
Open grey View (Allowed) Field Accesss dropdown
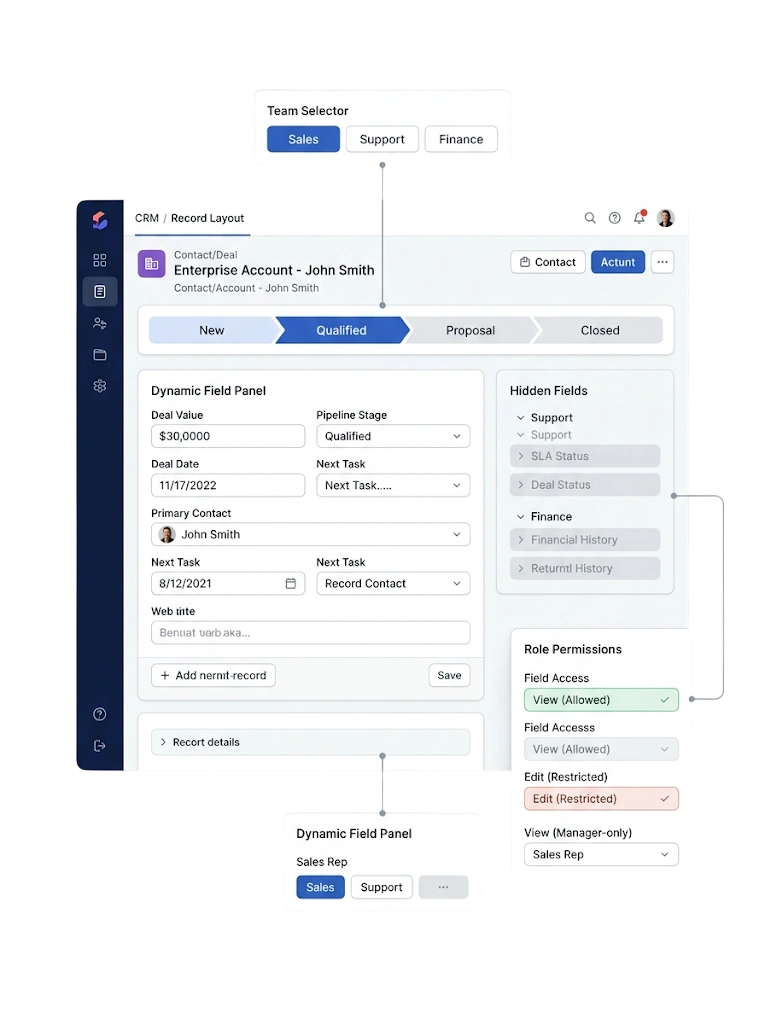click(x=601, y=749)
